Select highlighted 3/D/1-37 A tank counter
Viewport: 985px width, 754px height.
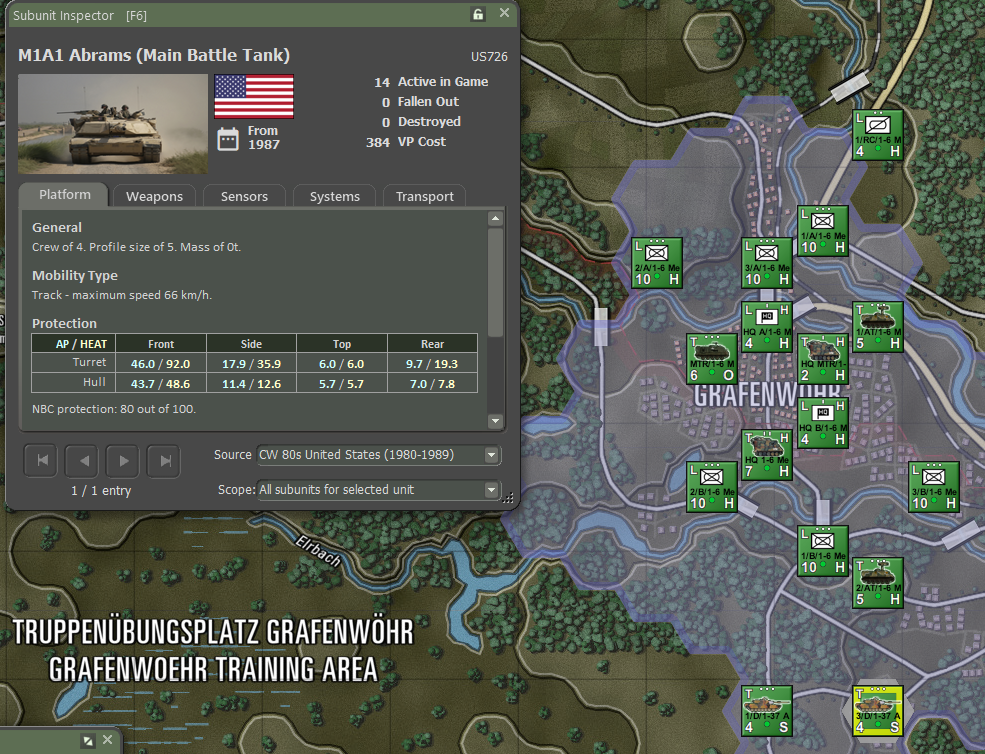tap(878, 711)
